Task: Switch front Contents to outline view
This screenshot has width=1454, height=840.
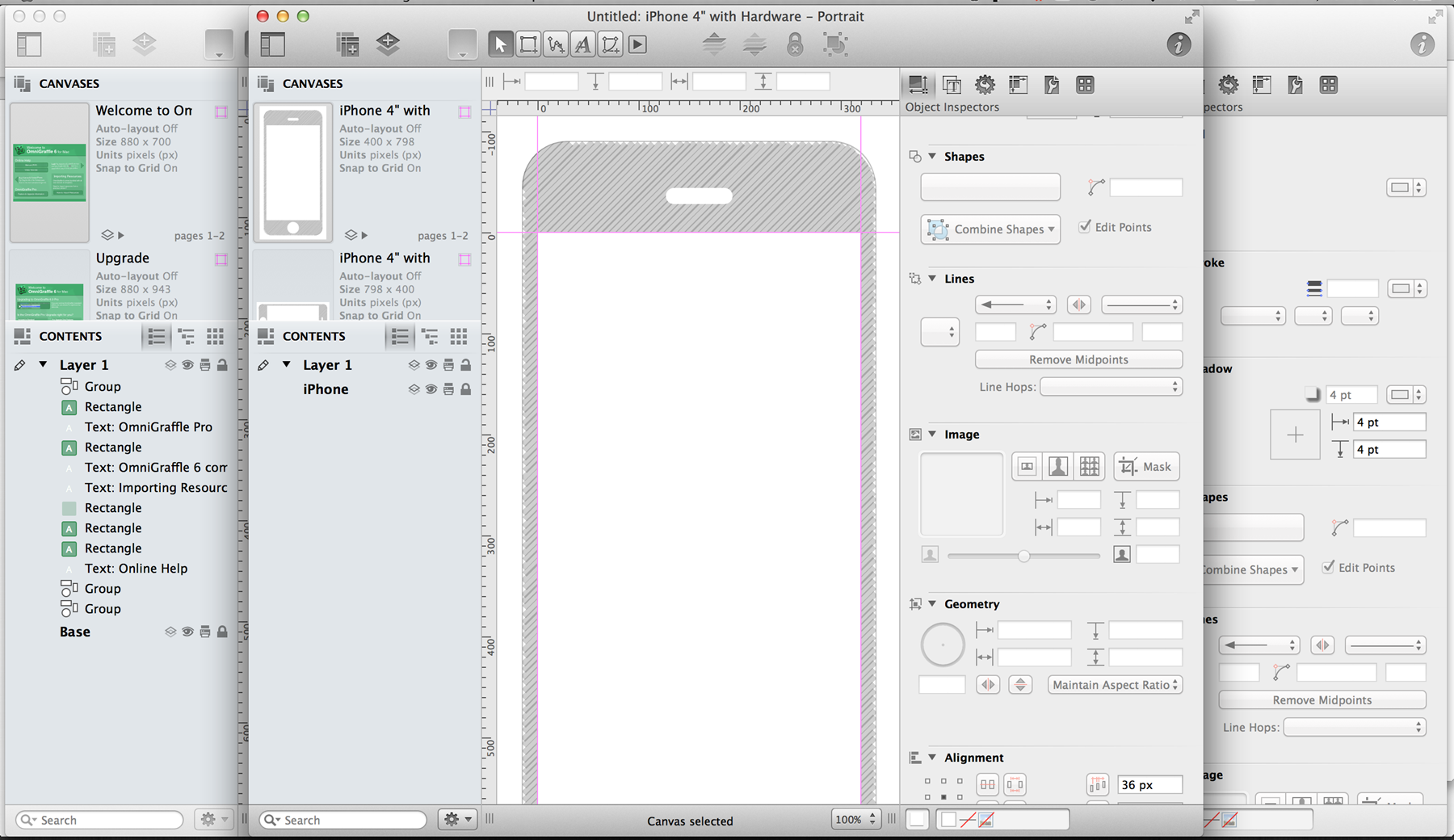Action: click(430, 336)
